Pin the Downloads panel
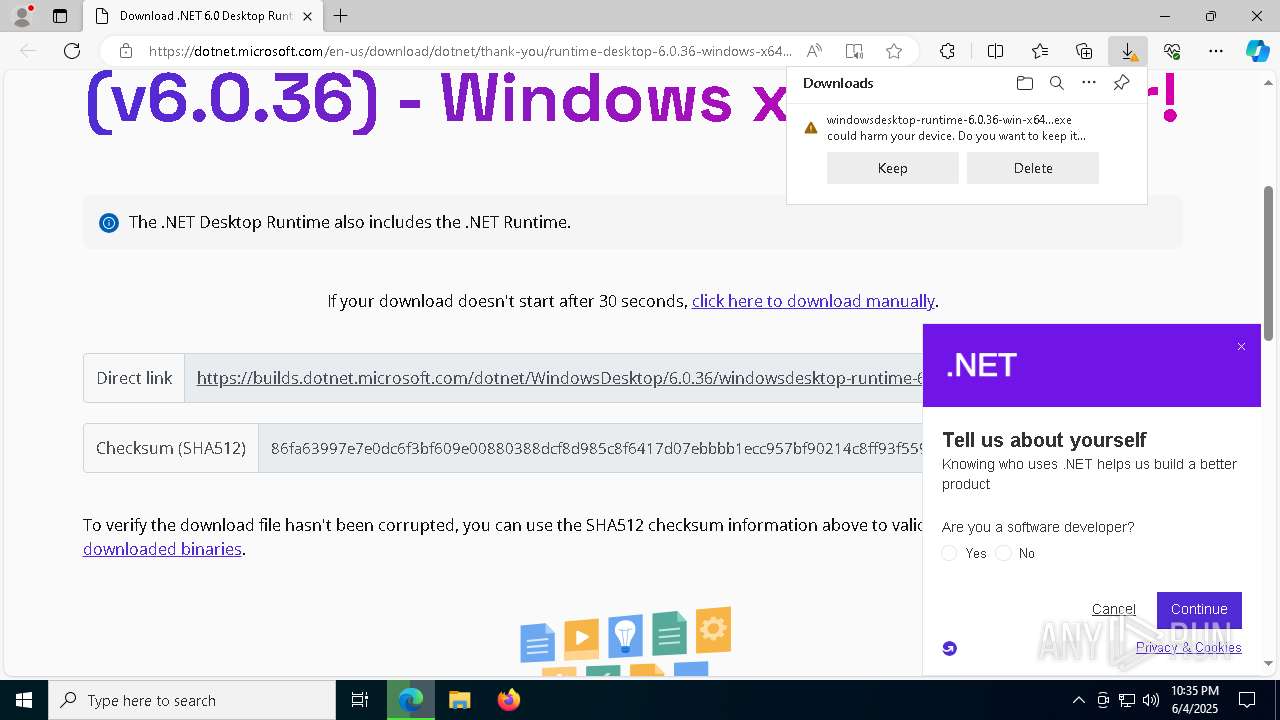 tap(1121, 83)
